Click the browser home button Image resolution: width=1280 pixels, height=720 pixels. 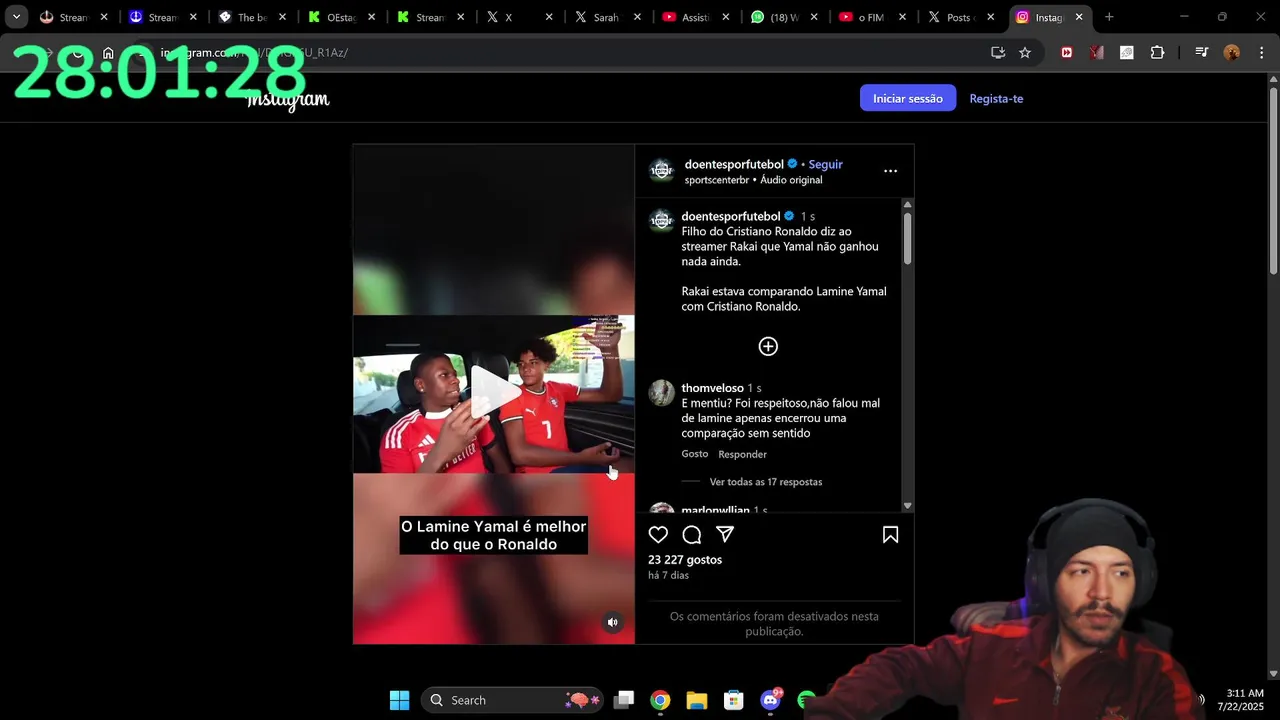click(x=108, y=53)
